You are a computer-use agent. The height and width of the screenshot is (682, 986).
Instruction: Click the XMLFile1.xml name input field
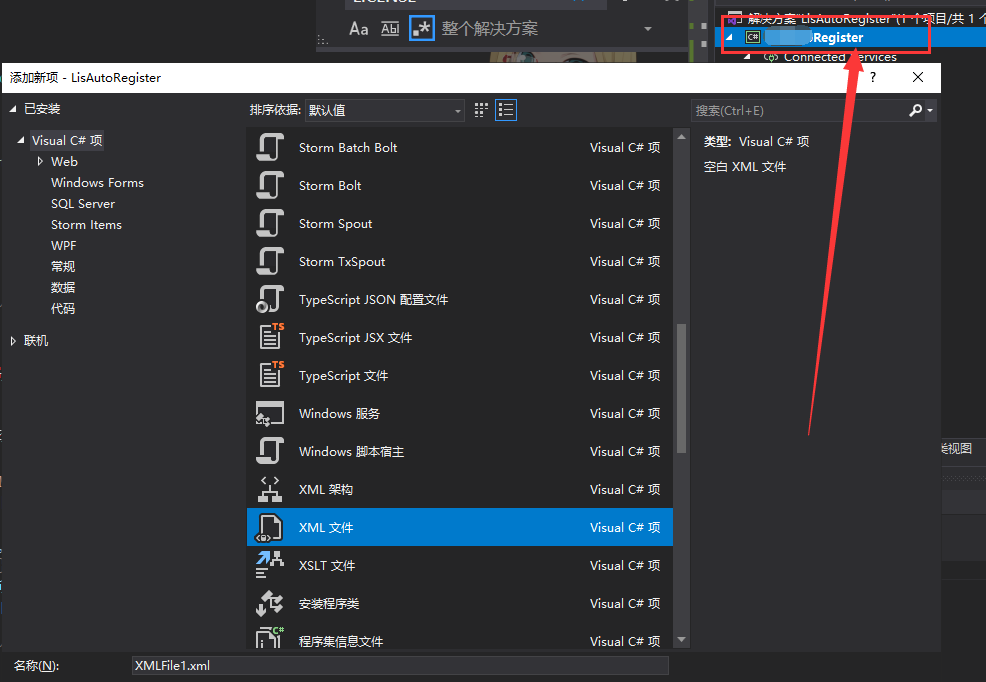(400, 665)
